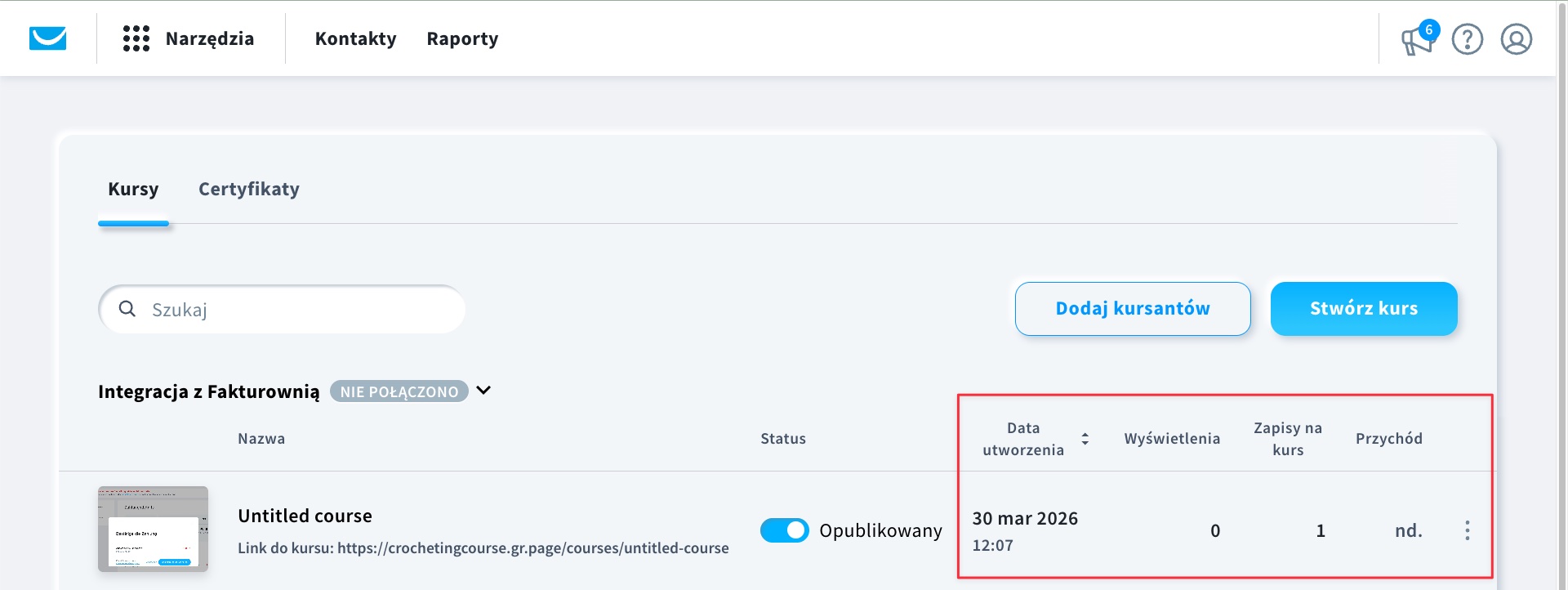Click the nd. revenue value
Viewport: 1568px width, 590px height.
(1409, 530)
